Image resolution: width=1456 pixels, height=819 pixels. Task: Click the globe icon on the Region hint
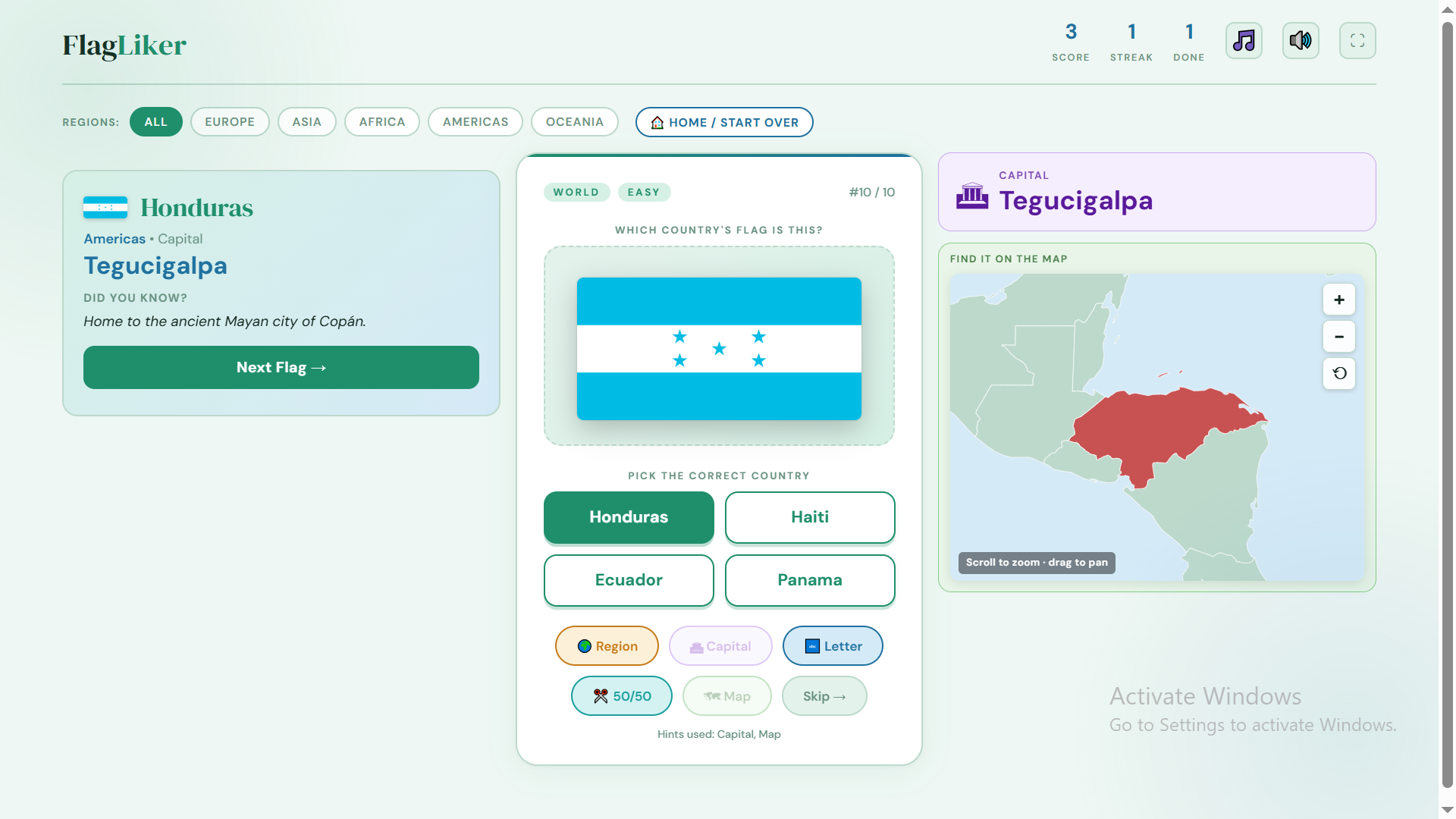tap(585, 646)
